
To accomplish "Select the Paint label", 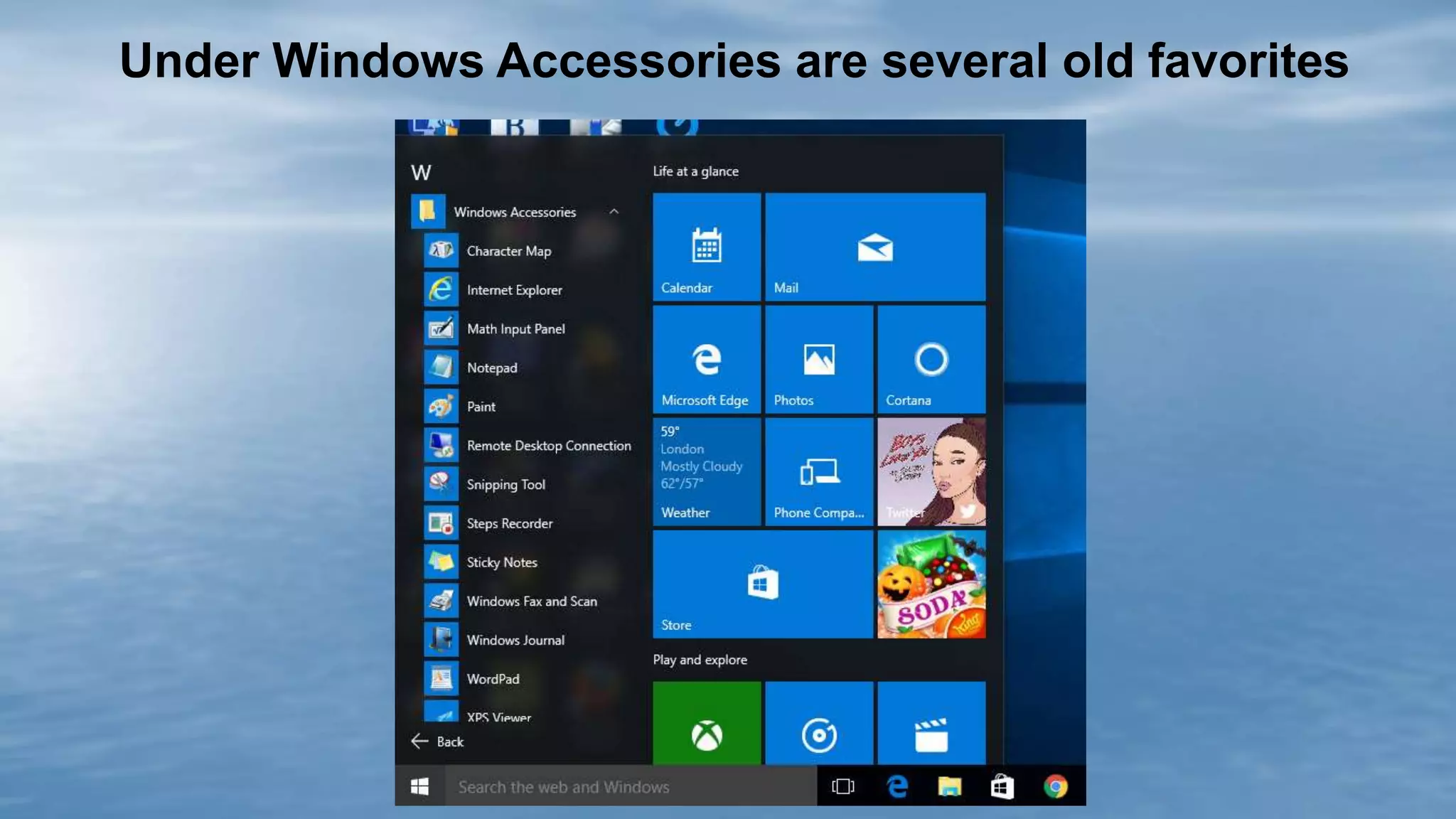I will (x=481, y=407).
